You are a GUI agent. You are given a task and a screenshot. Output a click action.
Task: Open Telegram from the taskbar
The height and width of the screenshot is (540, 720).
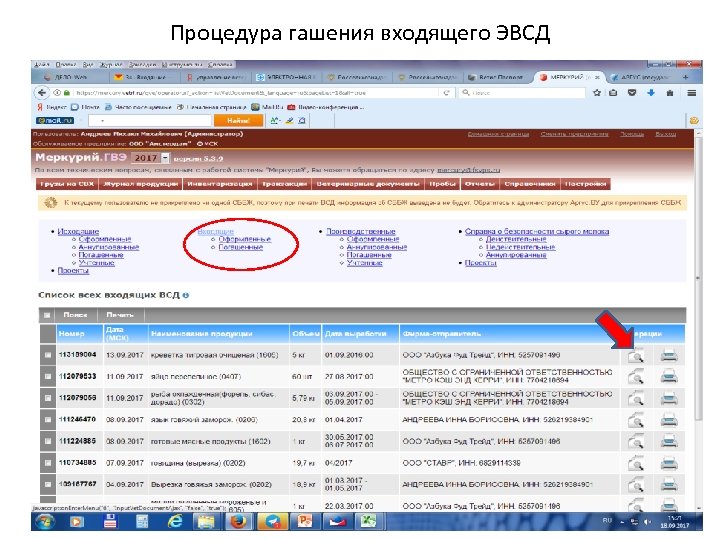(273, 522)
